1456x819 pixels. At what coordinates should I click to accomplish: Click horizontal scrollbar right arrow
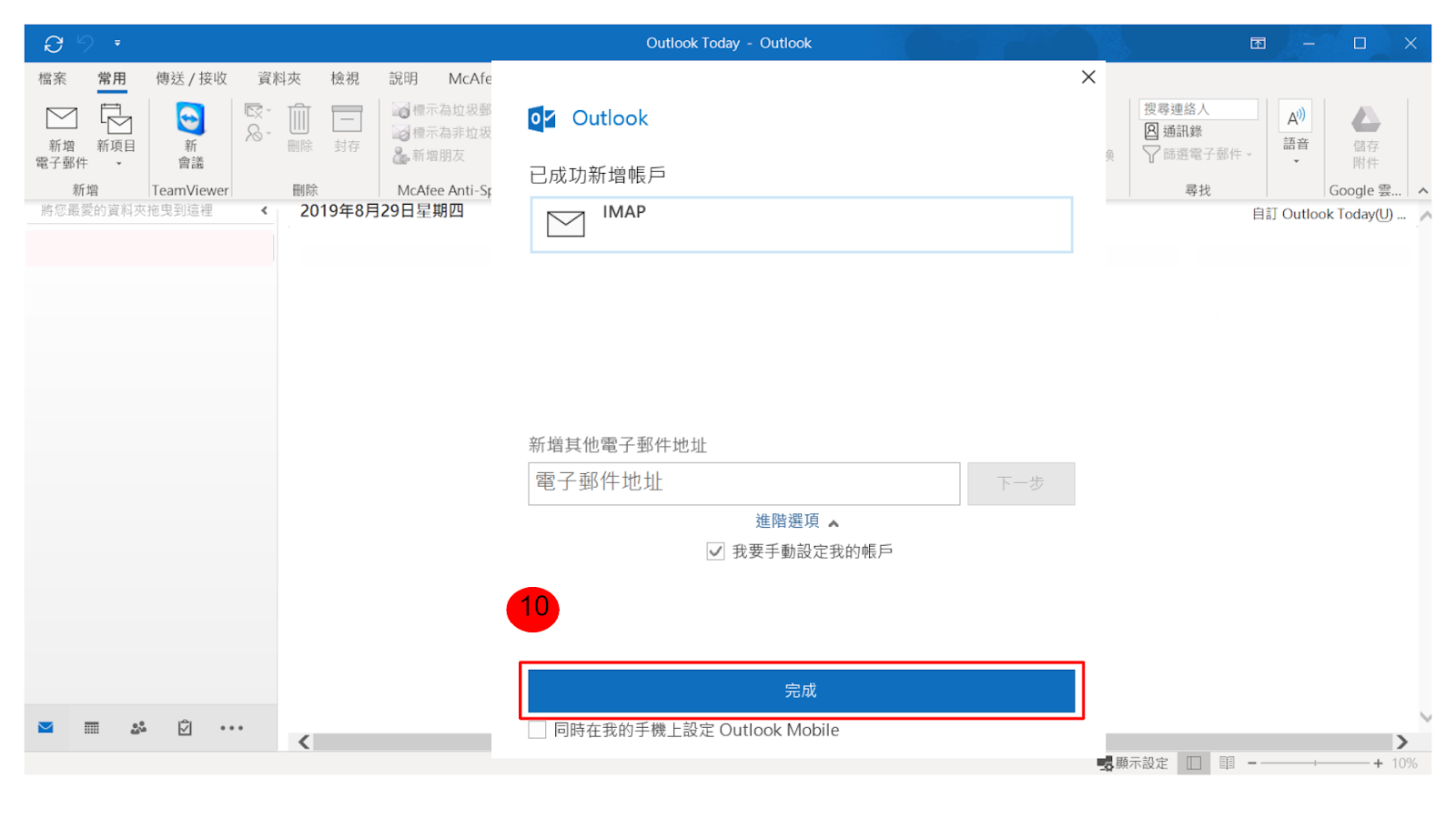click(x=1402, y=742)
